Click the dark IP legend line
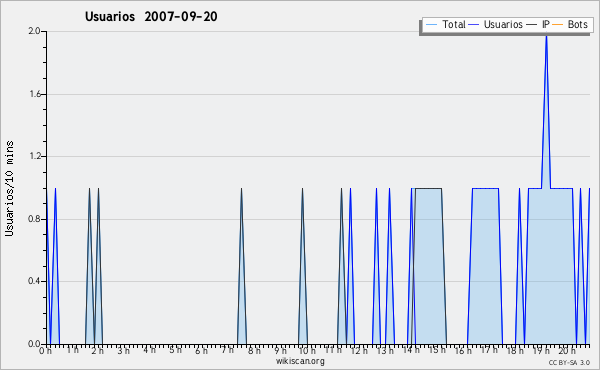 point(532,25)
